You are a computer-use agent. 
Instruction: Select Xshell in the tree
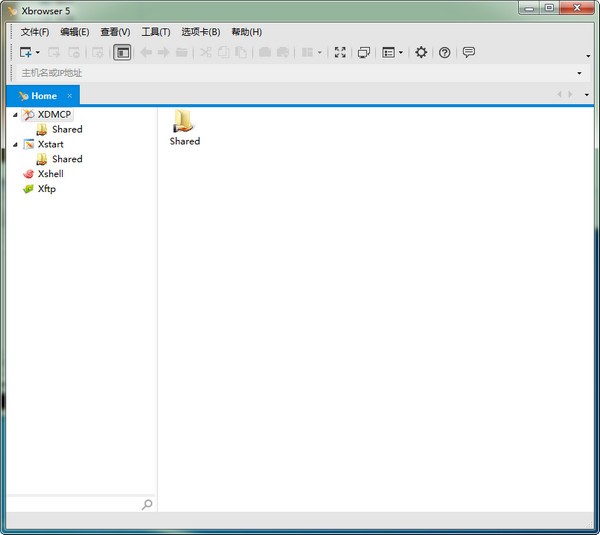pyautogui.click(x=44, y=174)
